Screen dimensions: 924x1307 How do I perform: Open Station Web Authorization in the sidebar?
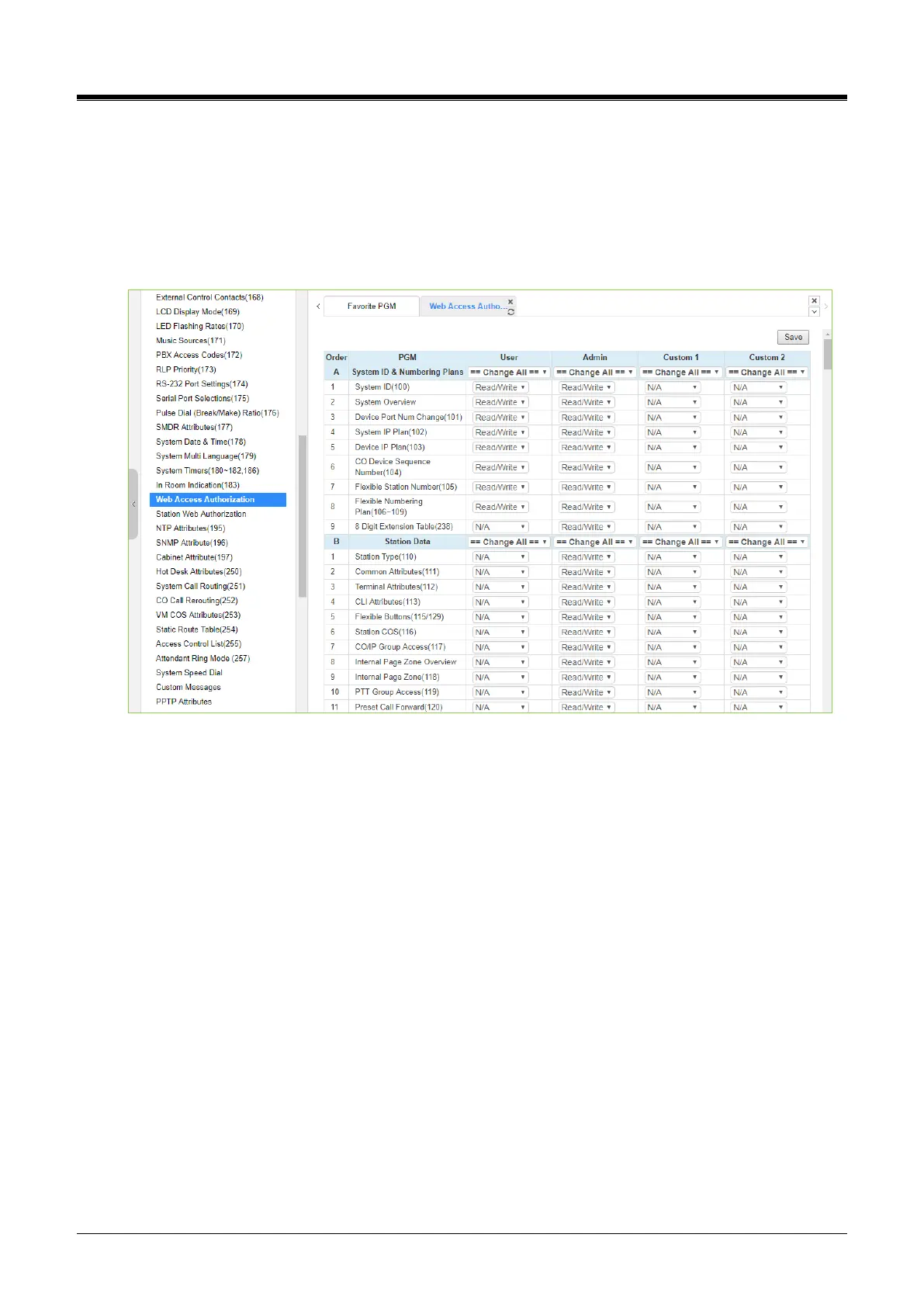201,514
